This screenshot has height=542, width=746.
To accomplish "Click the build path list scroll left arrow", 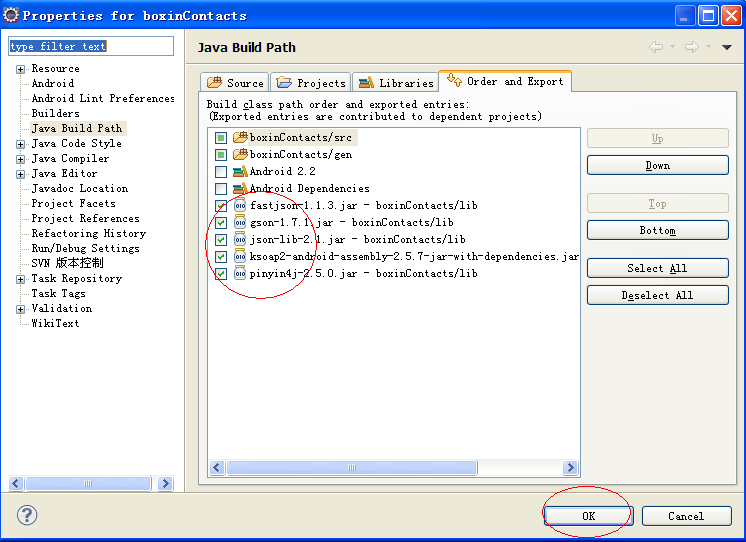I will click(217, 467).
